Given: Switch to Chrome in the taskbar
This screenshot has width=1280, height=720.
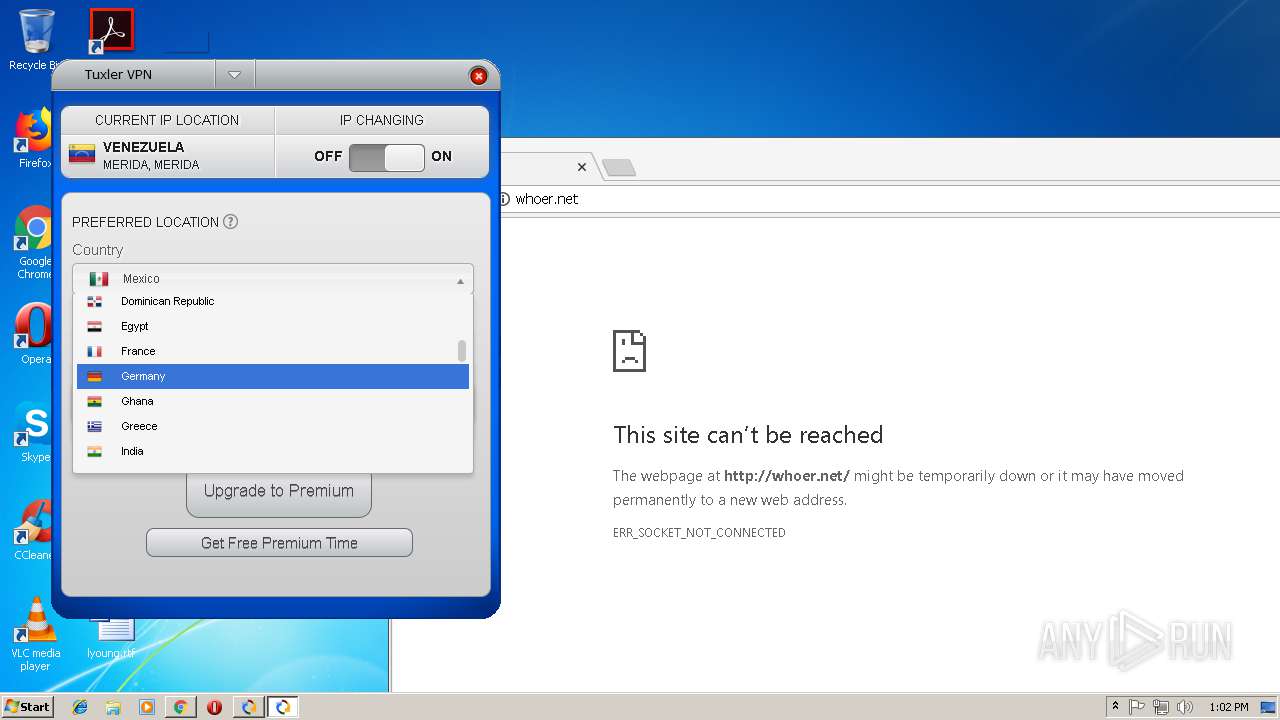Looking at the screenshot, I should pyautogui.click(x=181, y=707).
